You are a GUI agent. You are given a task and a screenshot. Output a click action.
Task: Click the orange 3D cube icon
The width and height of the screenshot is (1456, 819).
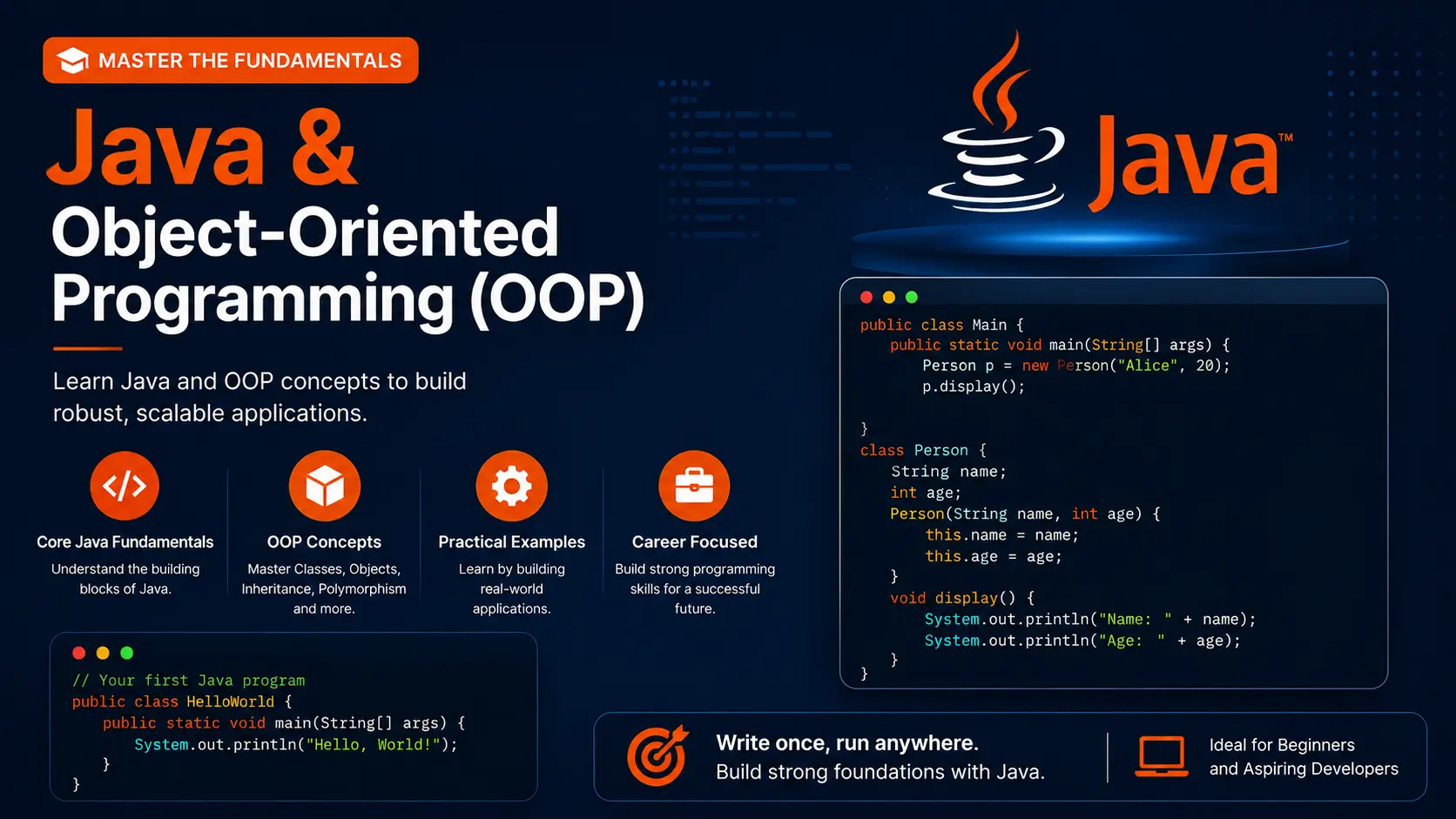pyautogui.click(x=325, y=486)
